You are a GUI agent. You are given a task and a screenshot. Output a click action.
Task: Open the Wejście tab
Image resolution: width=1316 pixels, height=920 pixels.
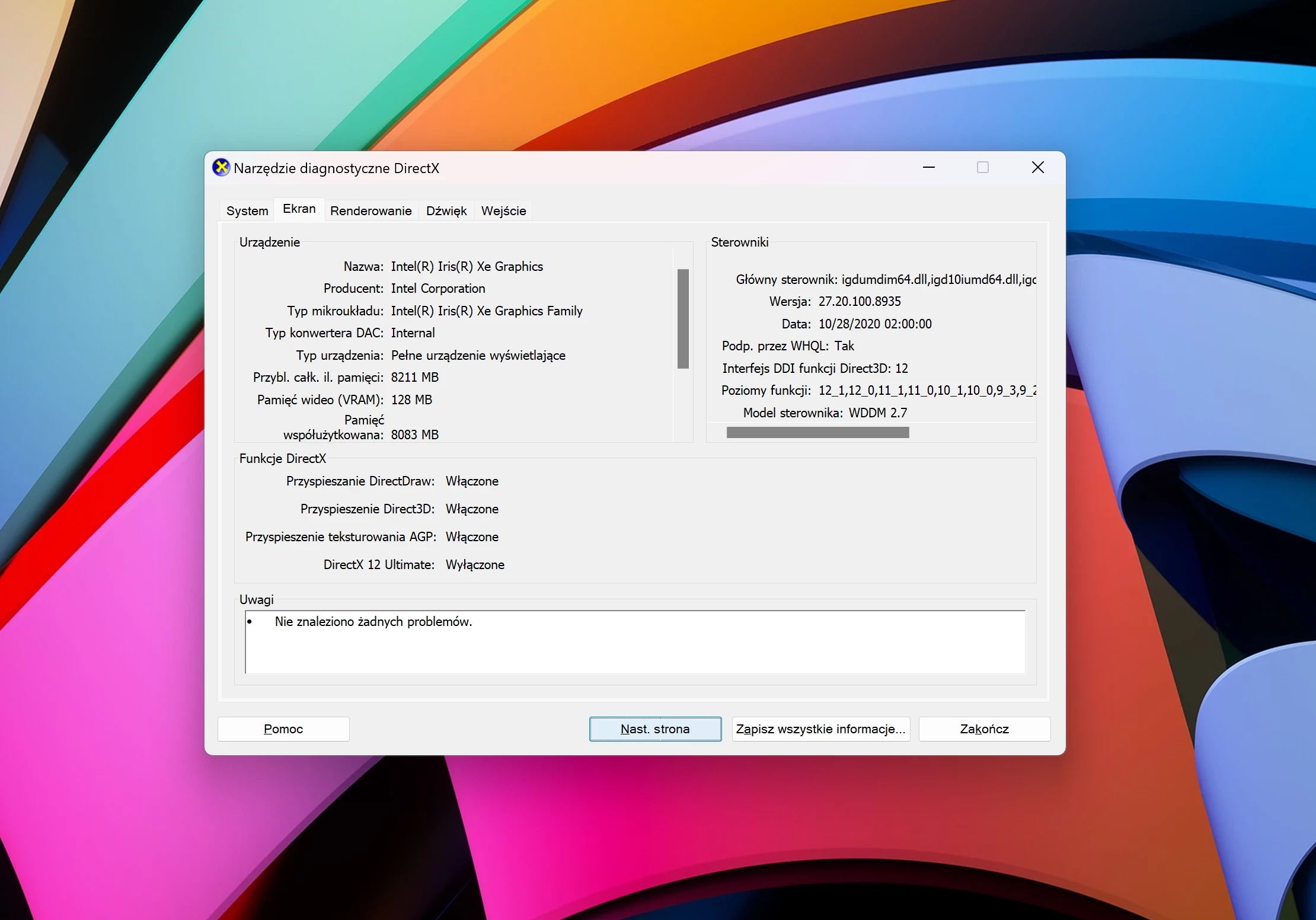coord(504,211)
